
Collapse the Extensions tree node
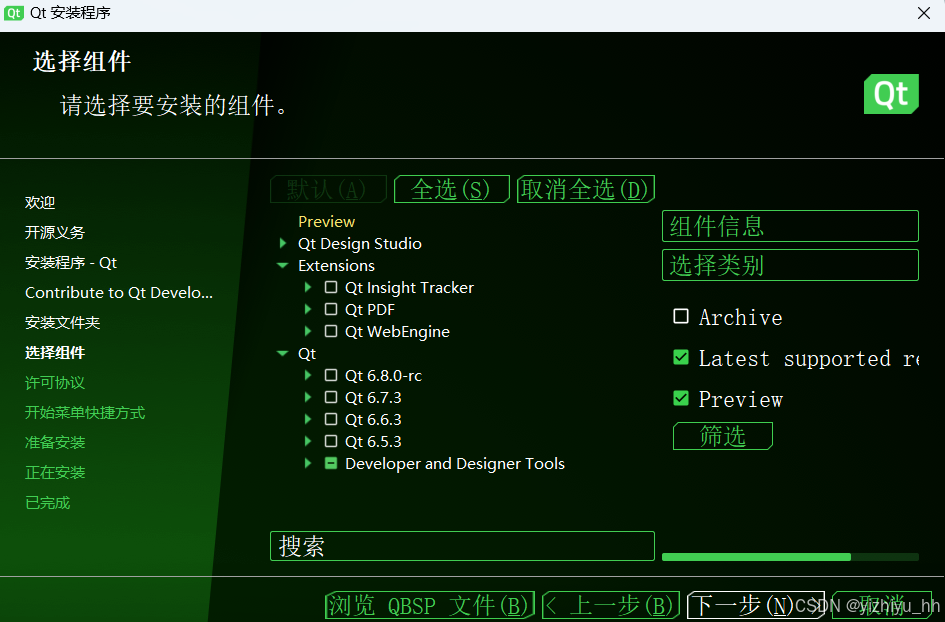point(282,266)
